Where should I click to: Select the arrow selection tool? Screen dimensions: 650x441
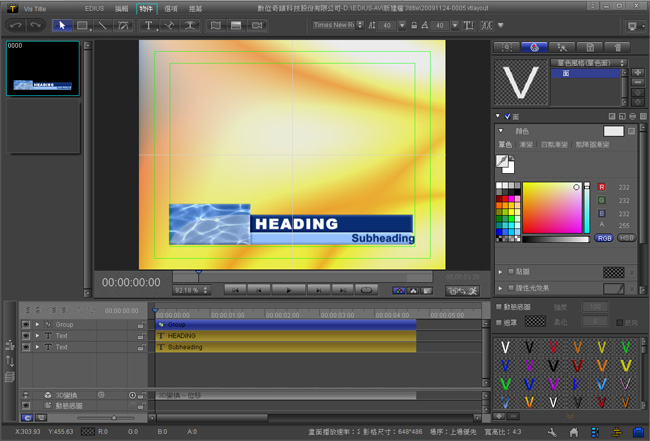click(x=62, y=25)
